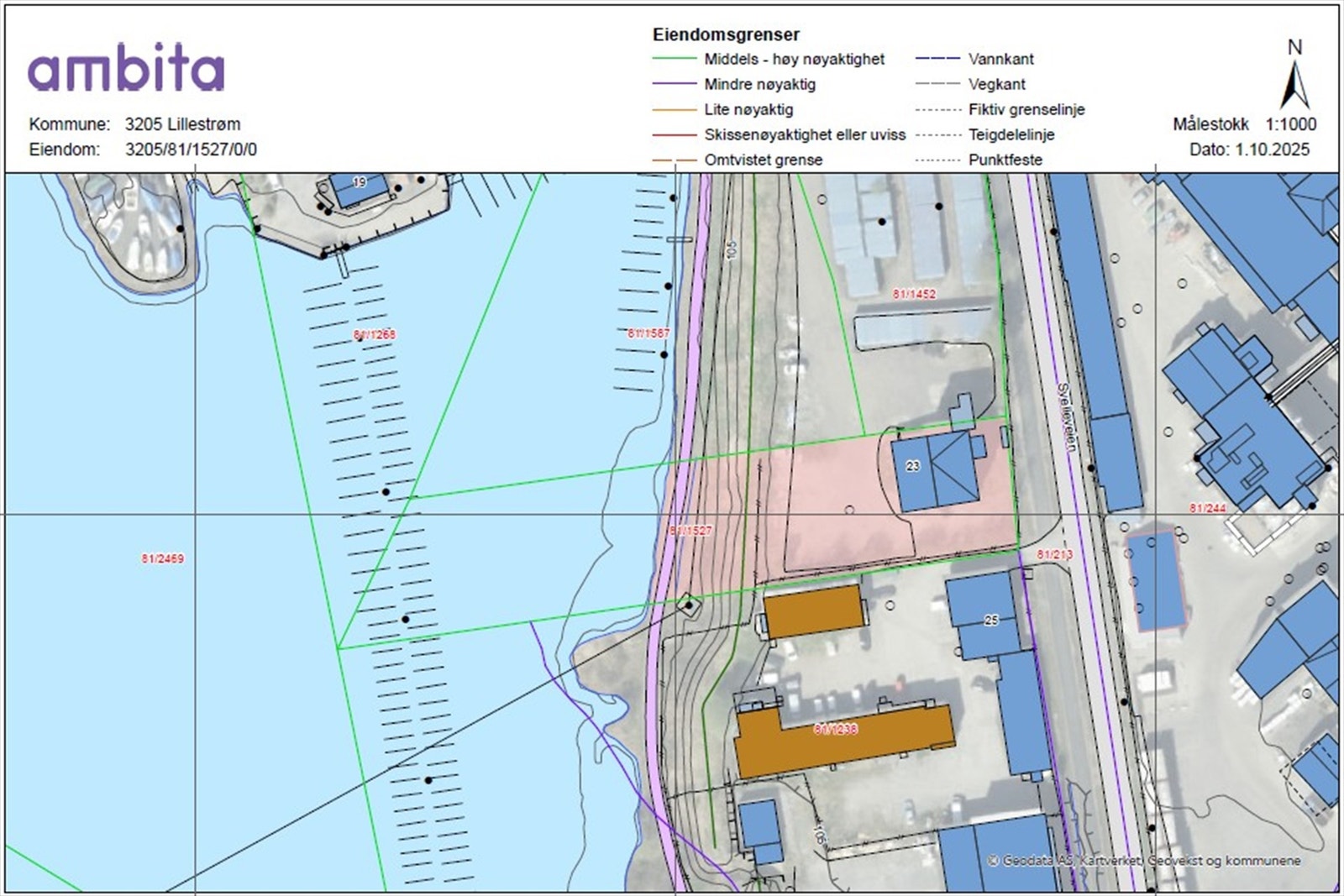Click parcel label 81/1587 on the map
1344x896 pixels.
pyautogui.click(x=648, y=333)
